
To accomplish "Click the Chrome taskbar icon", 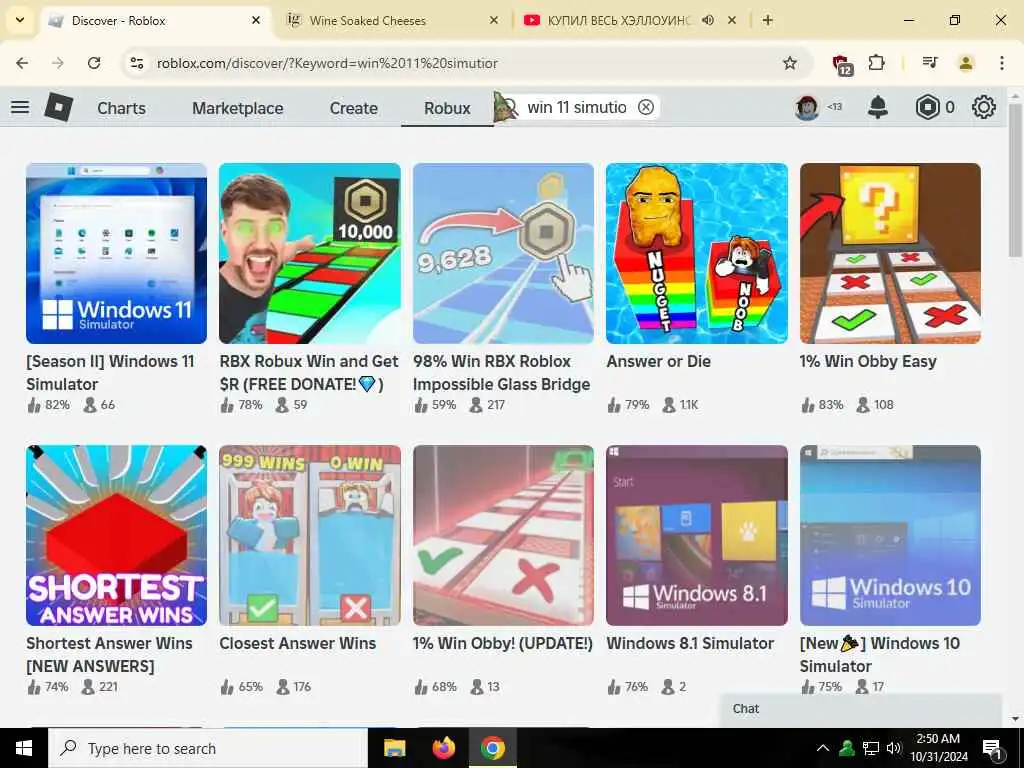I will click(493, 748).
